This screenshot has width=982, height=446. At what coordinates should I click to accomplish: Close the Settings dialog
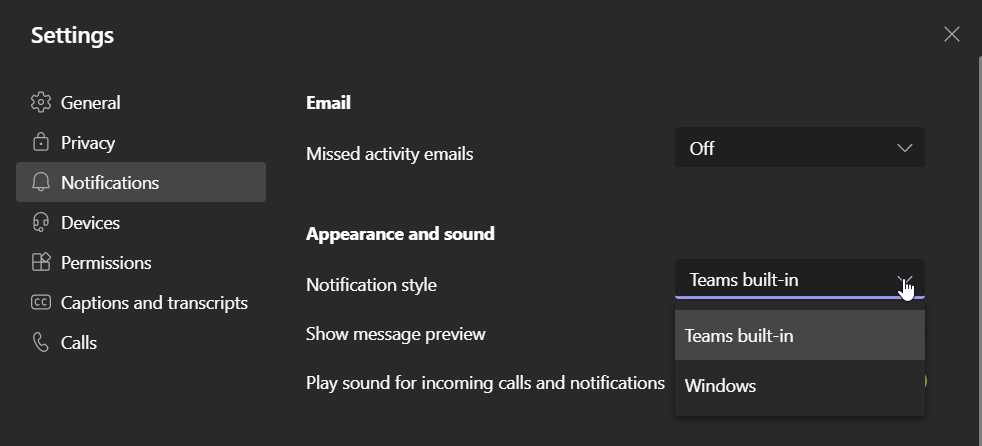click(951, 34)
